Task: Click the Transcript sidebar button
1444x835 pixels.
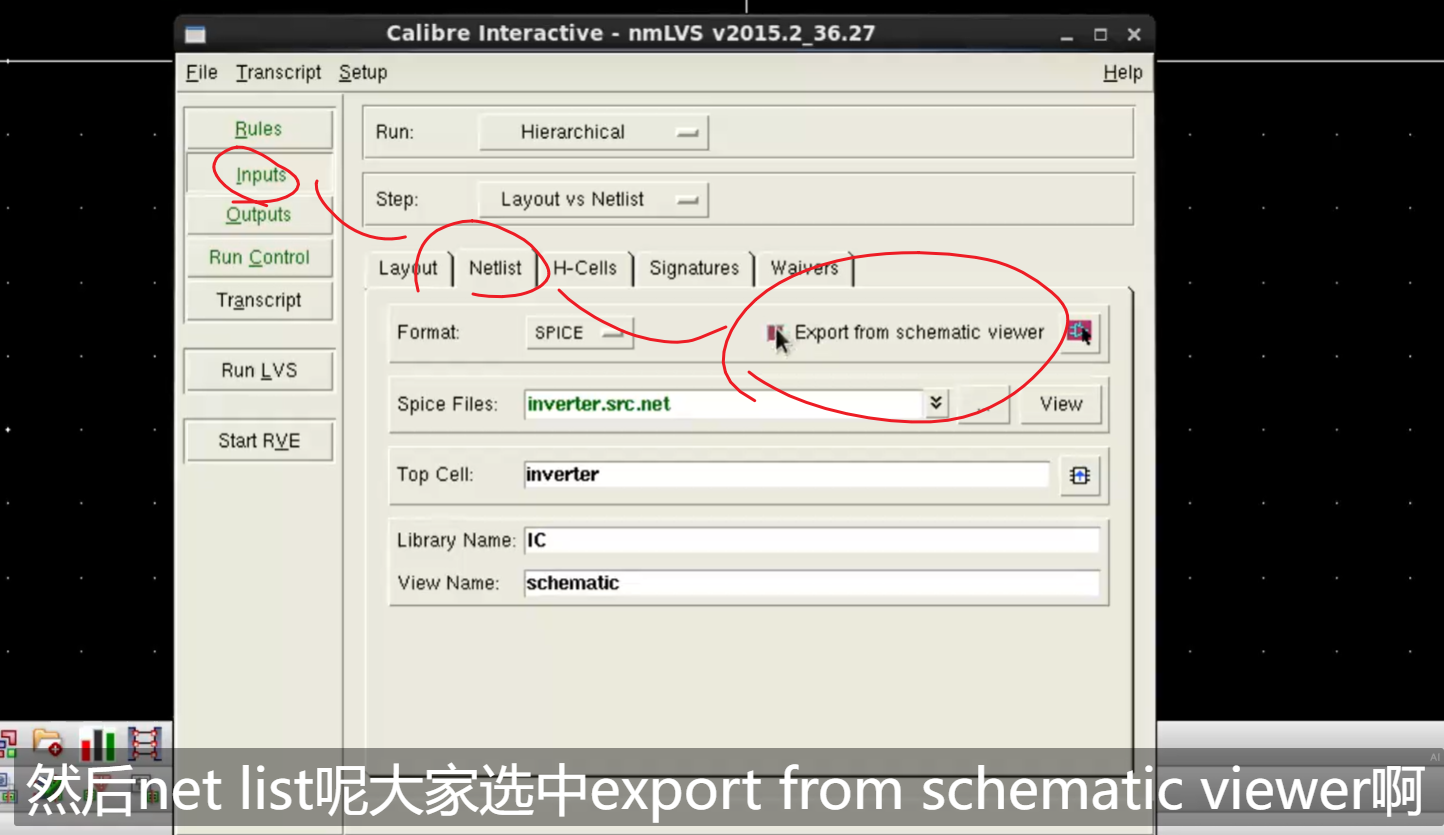Action: [259, 300]
